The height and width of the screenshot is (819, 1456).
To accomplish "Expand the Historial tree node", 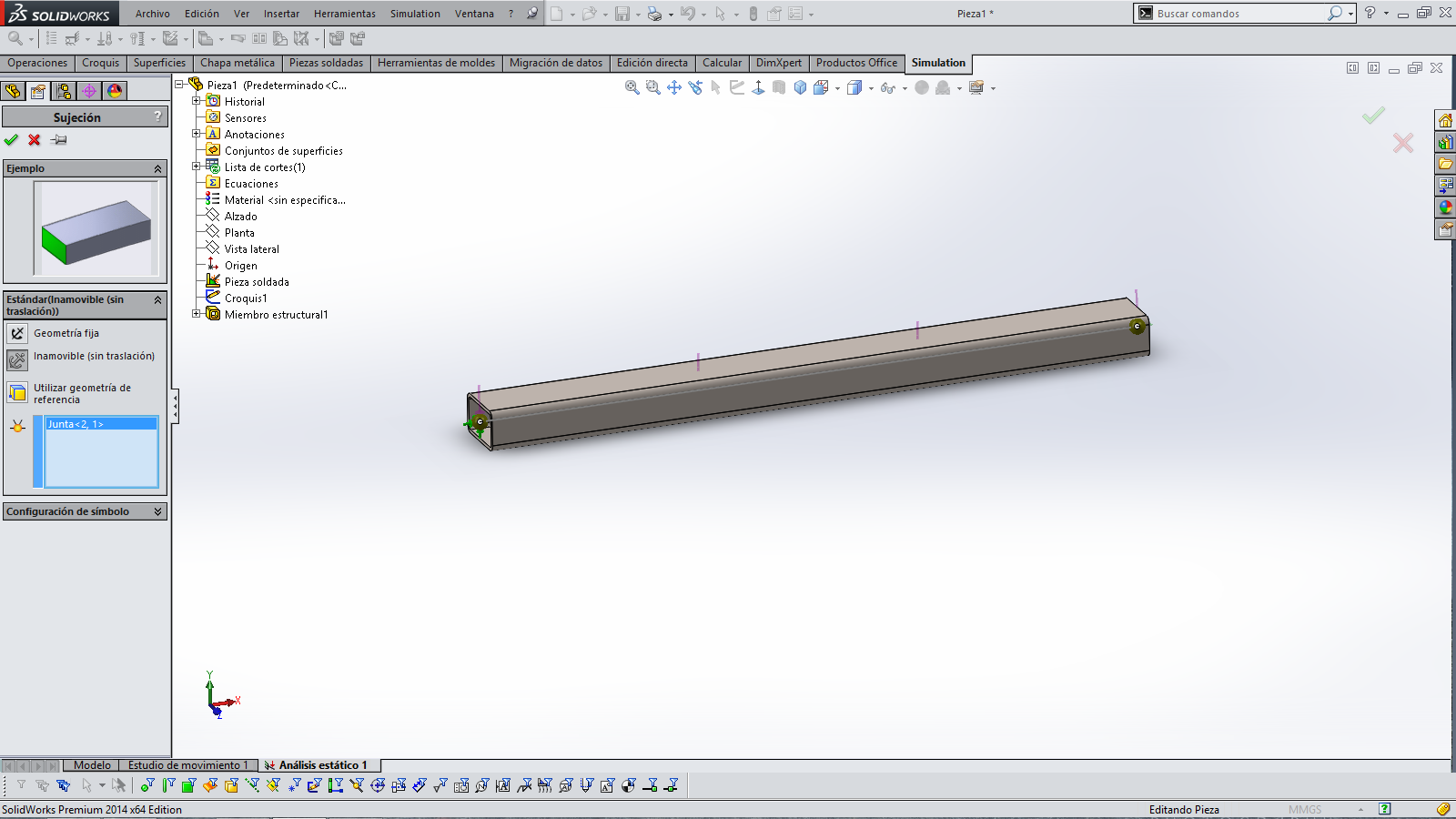I will (196, 101).
